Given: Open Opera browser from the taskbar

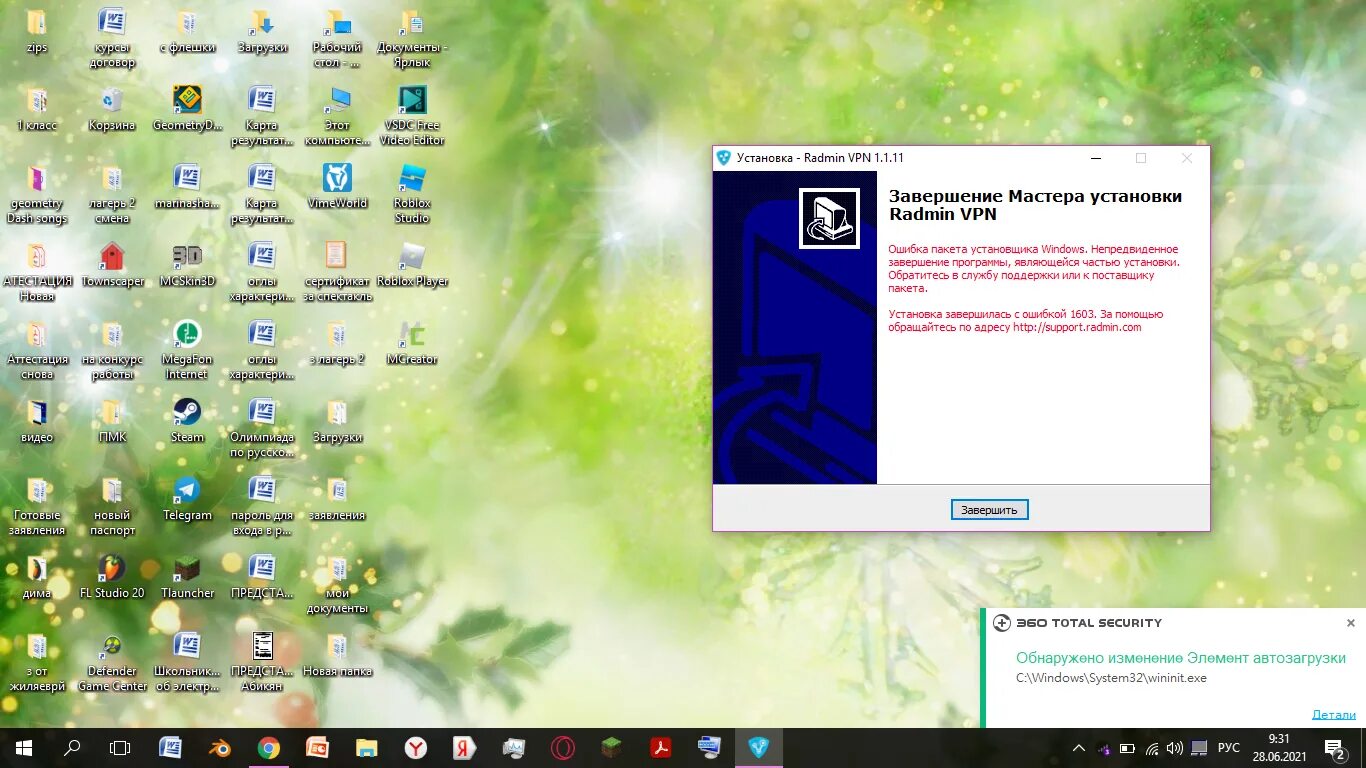Looking at the screenshot, I should tap(563, 748).
